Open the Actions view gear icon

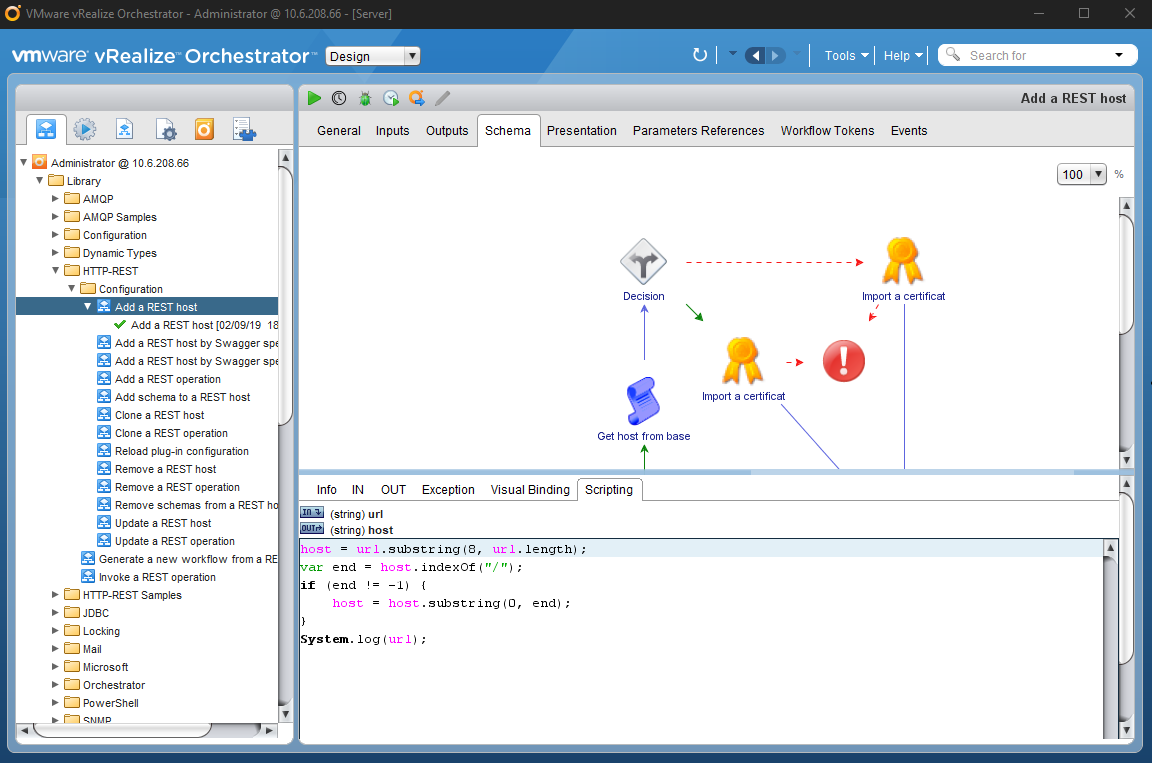84,130
